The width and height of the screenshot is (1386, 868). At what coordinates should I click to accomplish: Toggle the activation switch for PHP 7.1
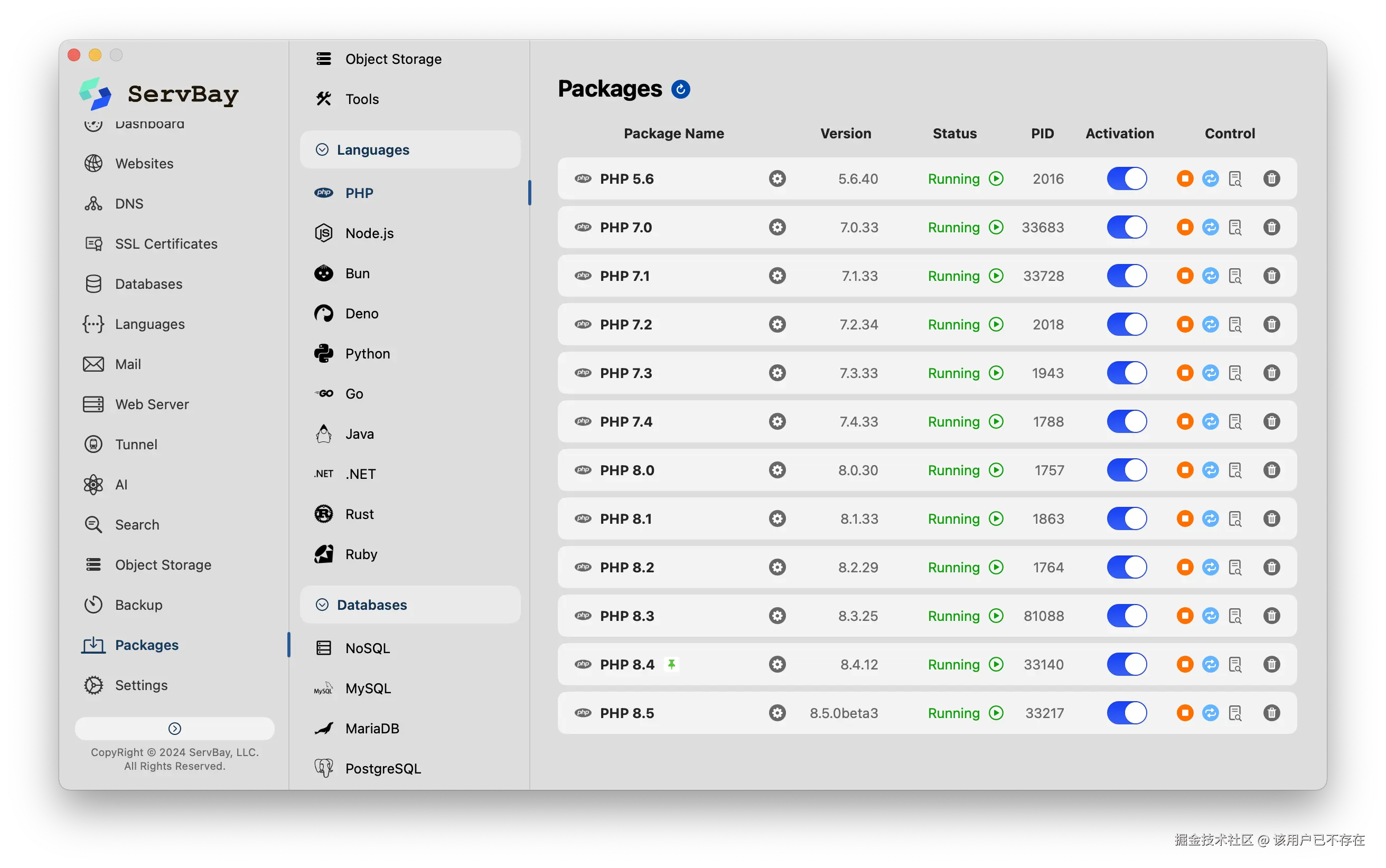1126,276
